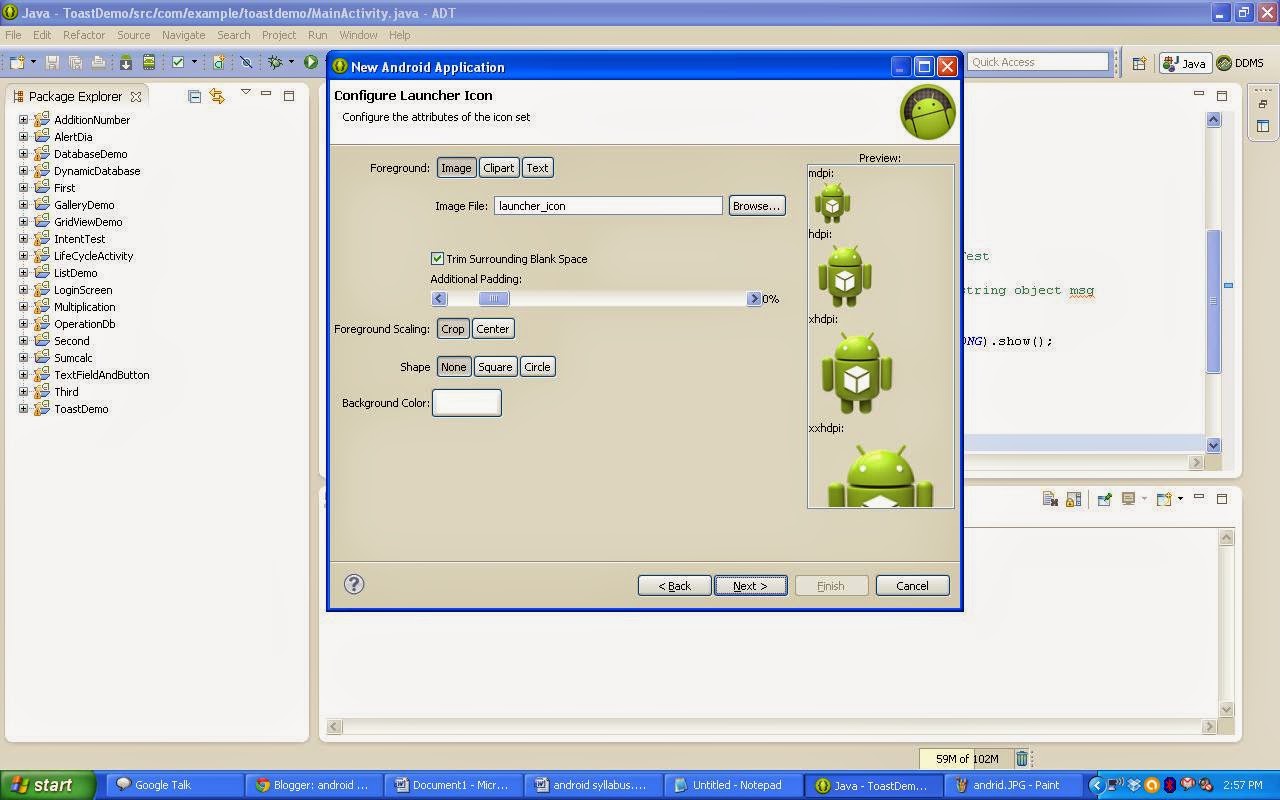1280x800 pixels.
Task: Click the Display Selected Console icon
Action: click(1128, 499)
